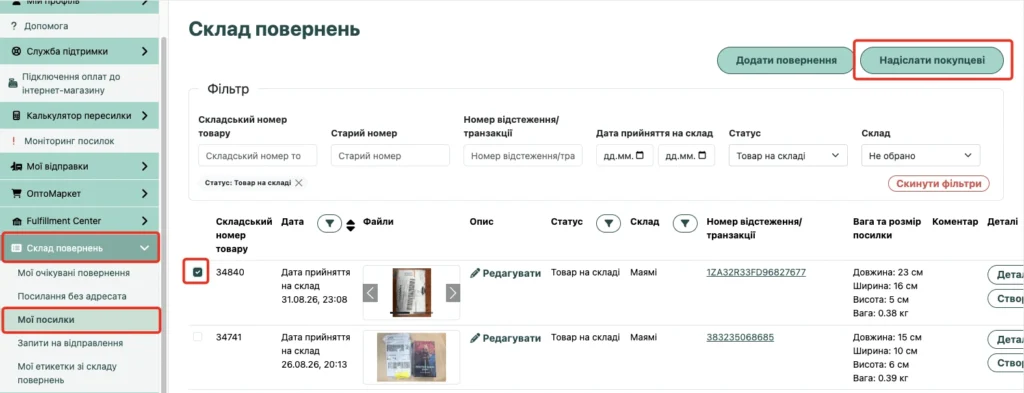This screenshot has width=1024, height=393.
Task: Click the shopping cart icon for ОптоМаркет
Action: click(16, 194)
